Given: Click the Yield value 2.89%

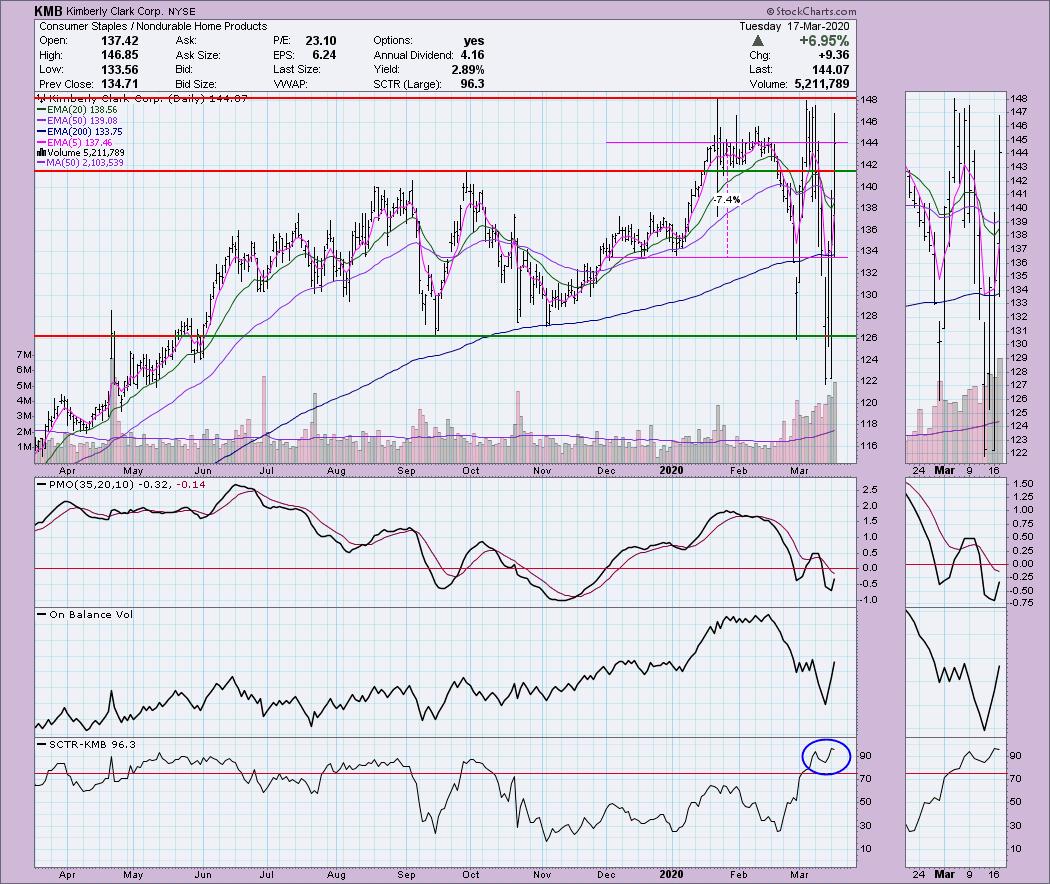Looking at the screenshot, I should point(467,70).
